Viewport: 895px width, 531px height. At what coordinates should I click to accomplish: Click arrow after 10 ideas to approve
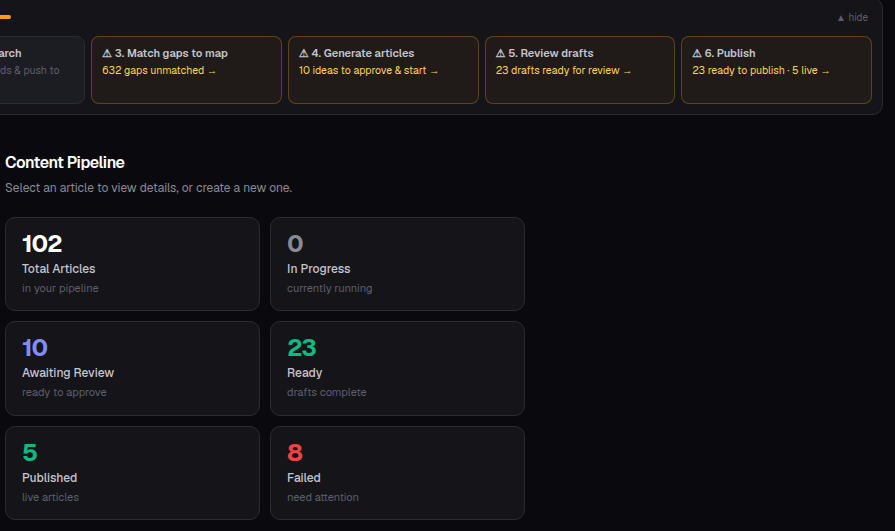[434, 71]
